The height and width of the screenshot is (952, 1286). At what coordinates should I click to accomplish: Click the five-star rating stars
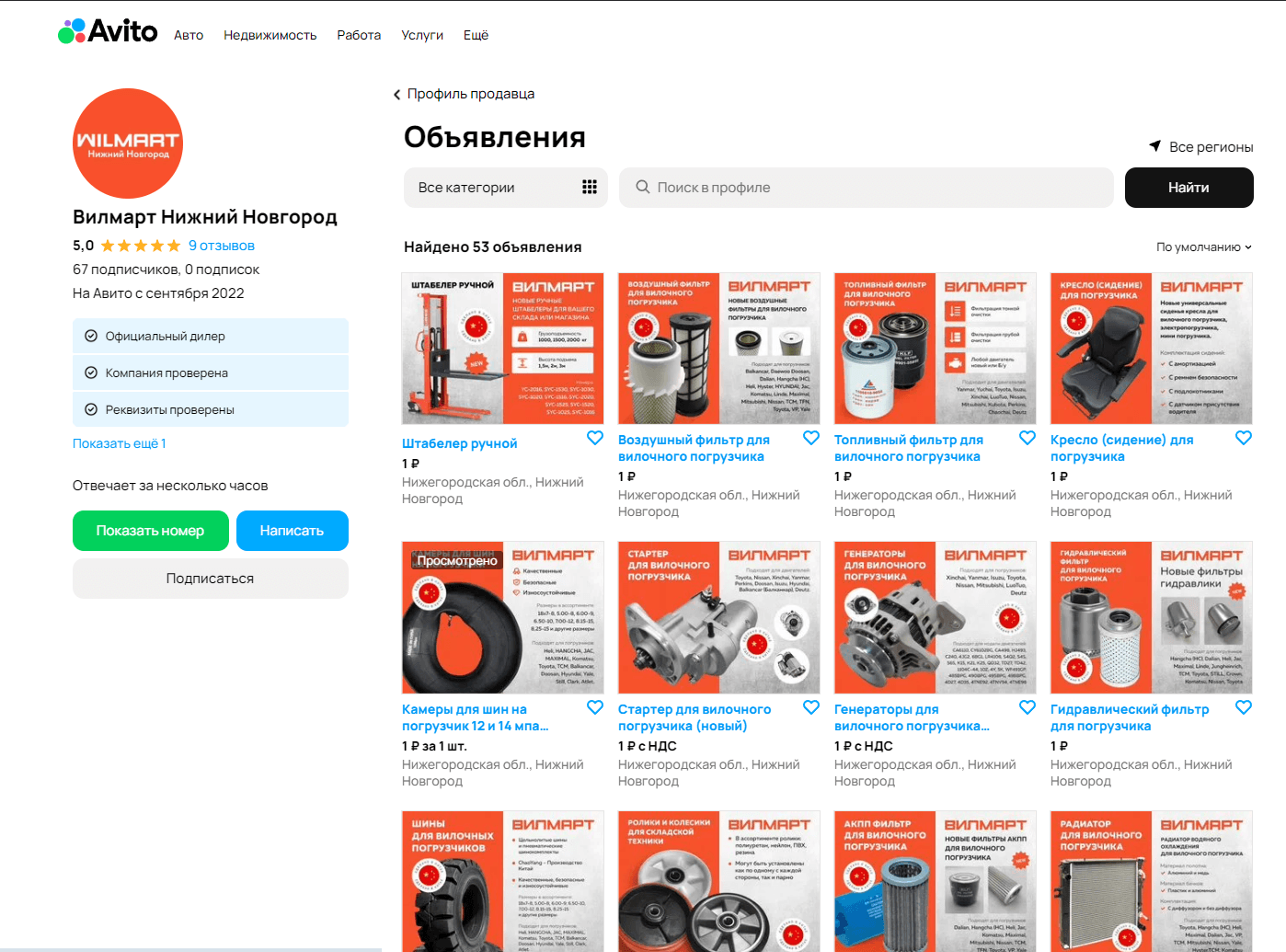141,246
